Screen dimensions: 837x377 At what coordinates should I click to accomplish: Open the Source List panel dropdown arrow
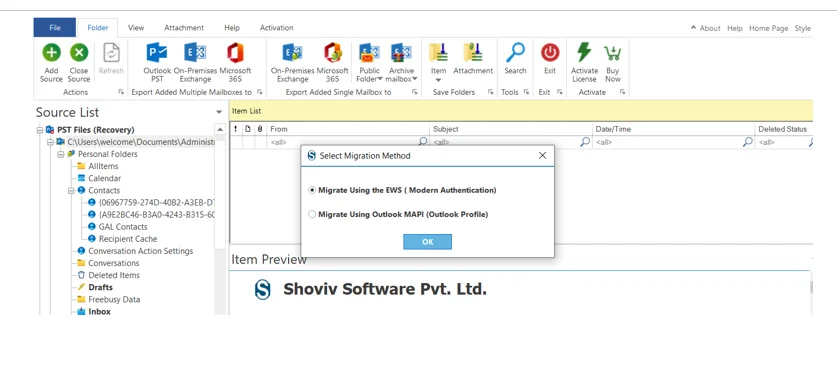pos(219,113)
